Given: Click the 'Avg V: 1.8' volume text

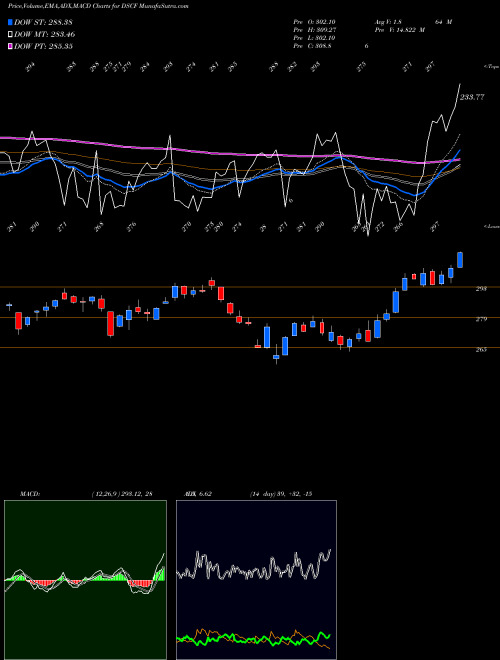Looking at the screenshot, I should click(x=388, y=22).
